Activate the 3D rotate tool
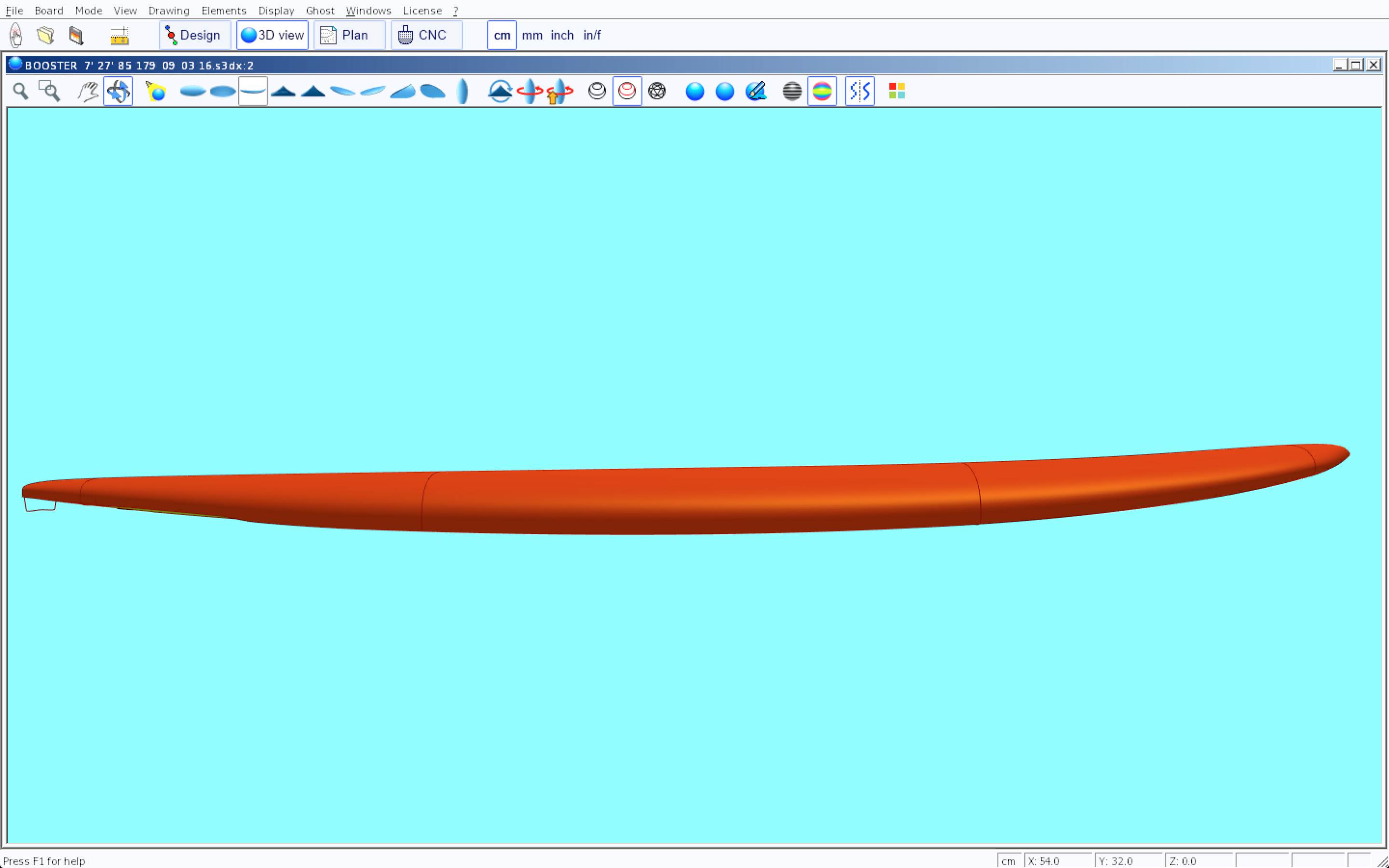The image size is (1389, 868). (118, 91)
